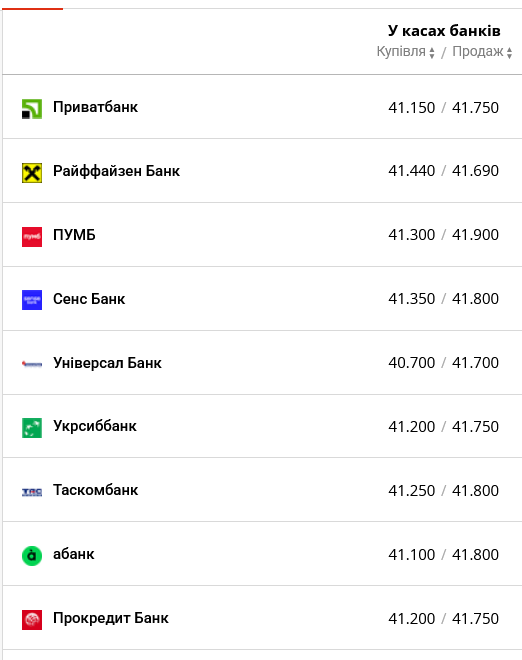522x660 pixels.
Task: Sort banks by Купівля rate arrows
Action: point(432,53)
